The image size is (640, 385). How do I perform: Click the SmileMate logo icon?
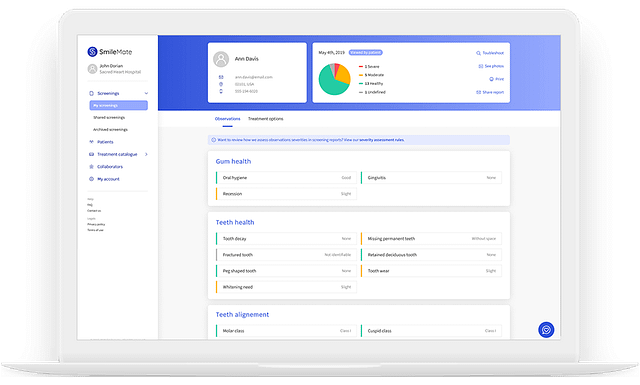tap(92, 51)
